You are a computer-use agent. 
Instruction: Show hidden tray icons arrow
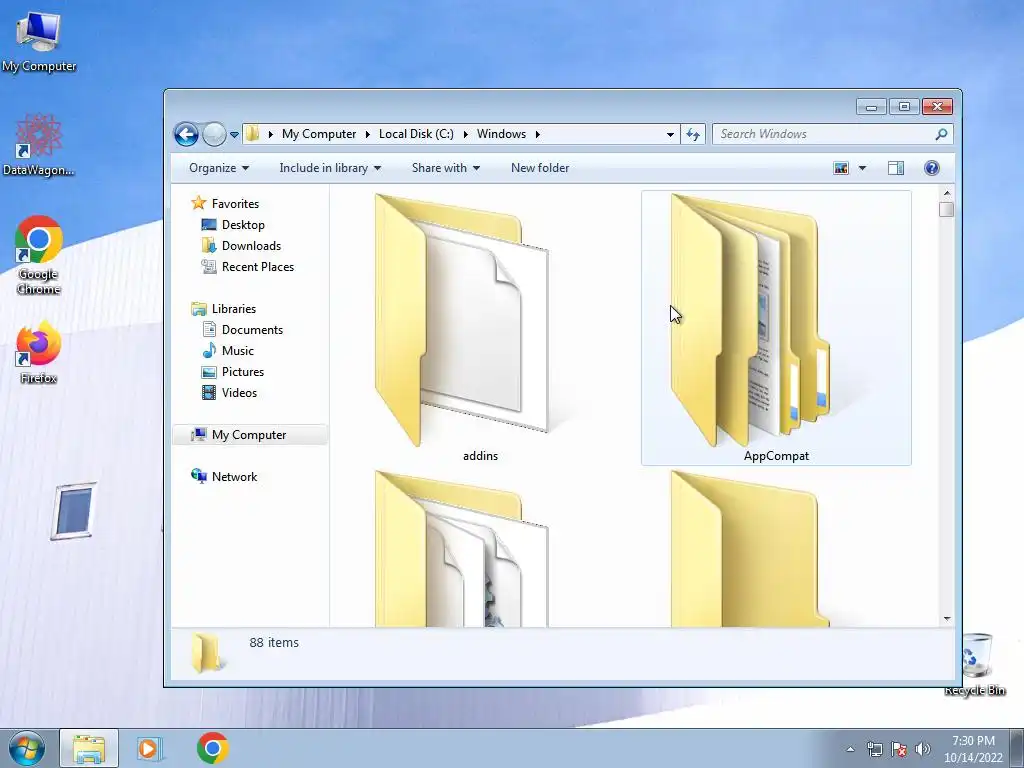pos(850,749)
